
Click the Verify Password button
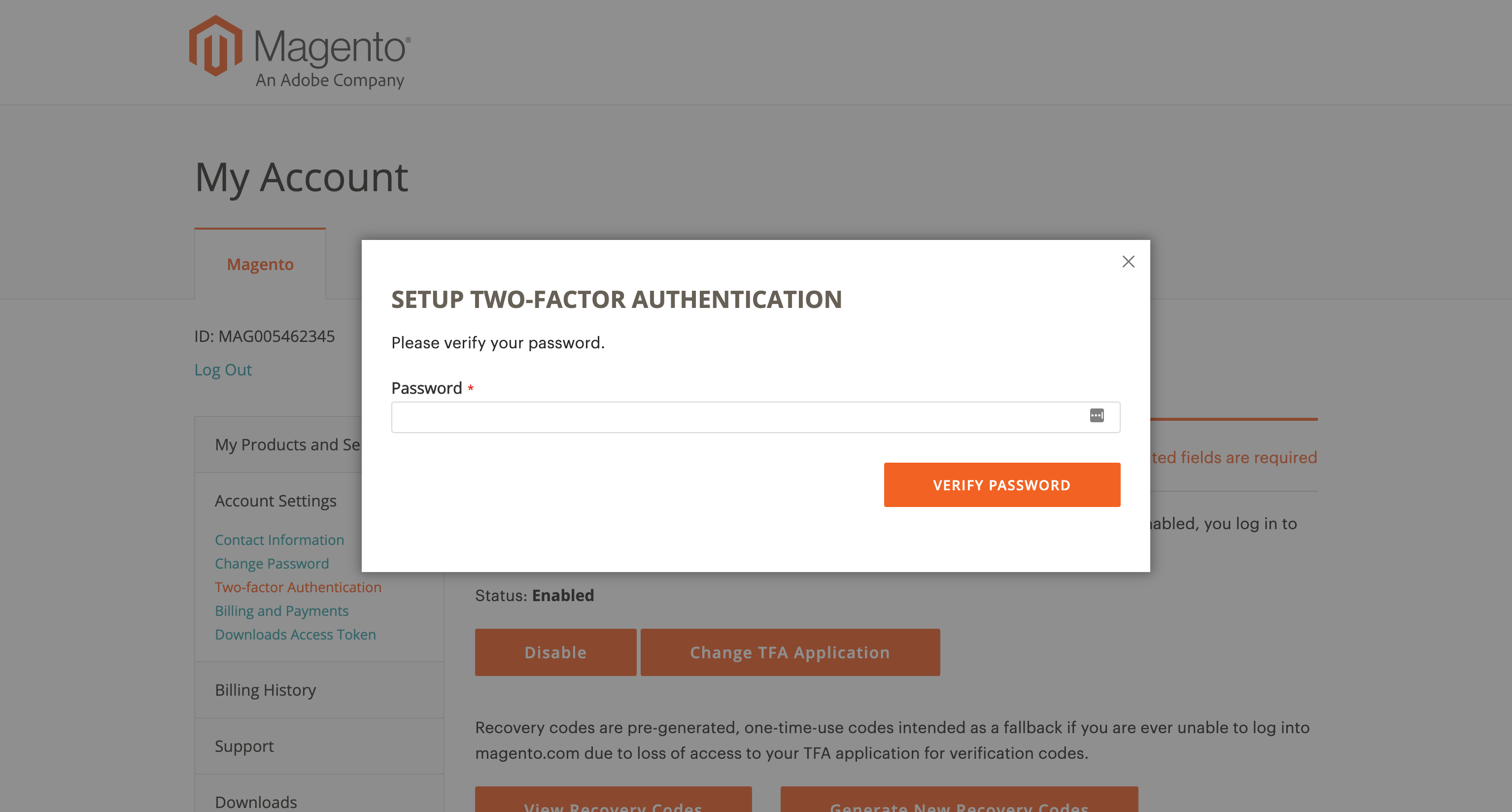coord(1002,485)
